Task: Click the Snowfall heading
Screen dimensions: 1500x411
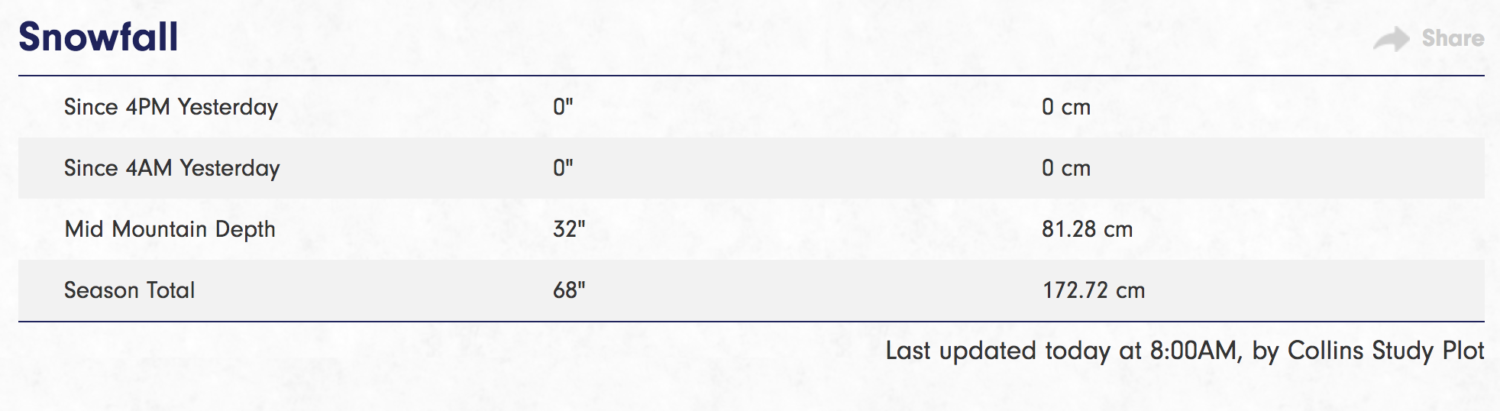Action: 98,37
